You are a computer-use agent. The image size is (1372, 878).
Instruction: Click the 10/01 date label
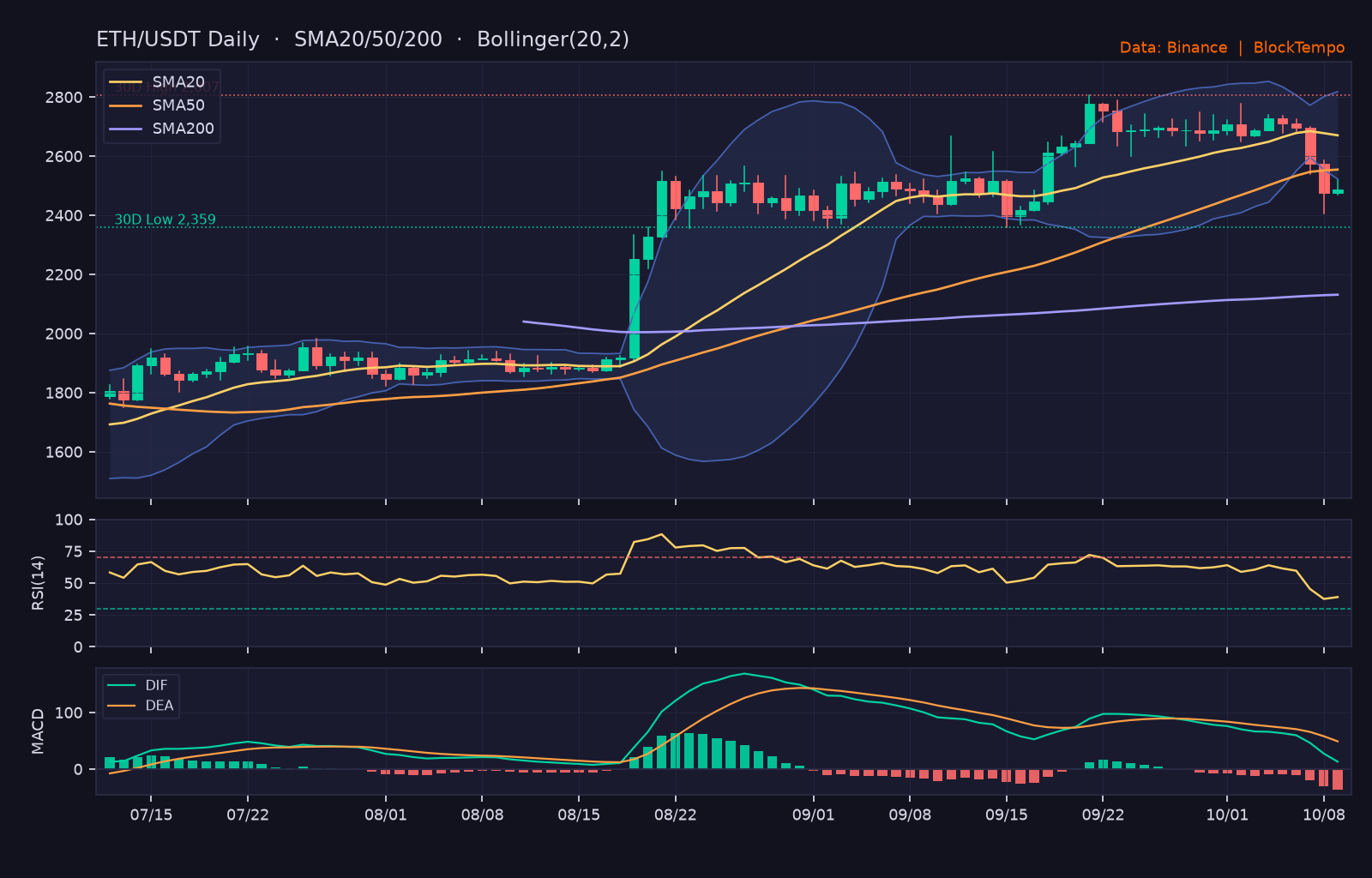1227,815
